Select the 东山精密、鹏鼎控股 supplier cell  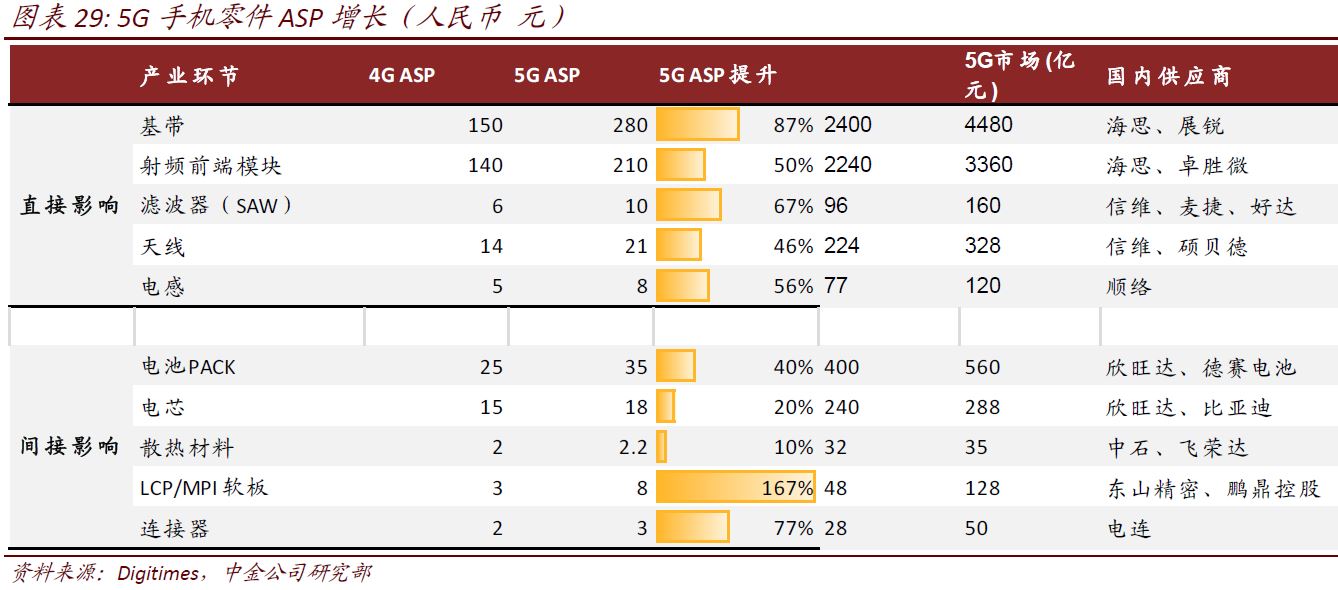[x=1213, y=488]
